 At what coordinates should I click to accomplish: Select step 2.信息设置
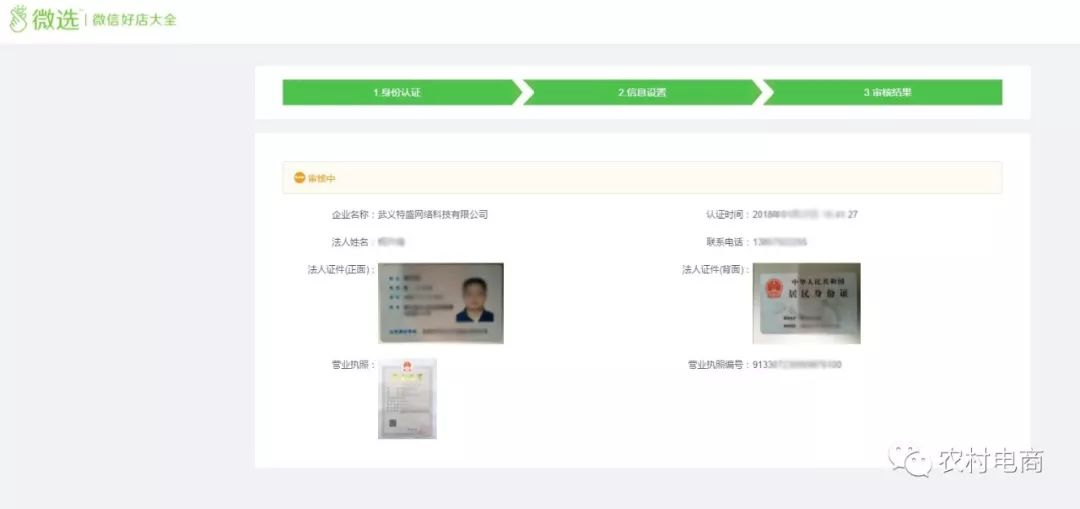pyautogui.click(x=641, y=93)
